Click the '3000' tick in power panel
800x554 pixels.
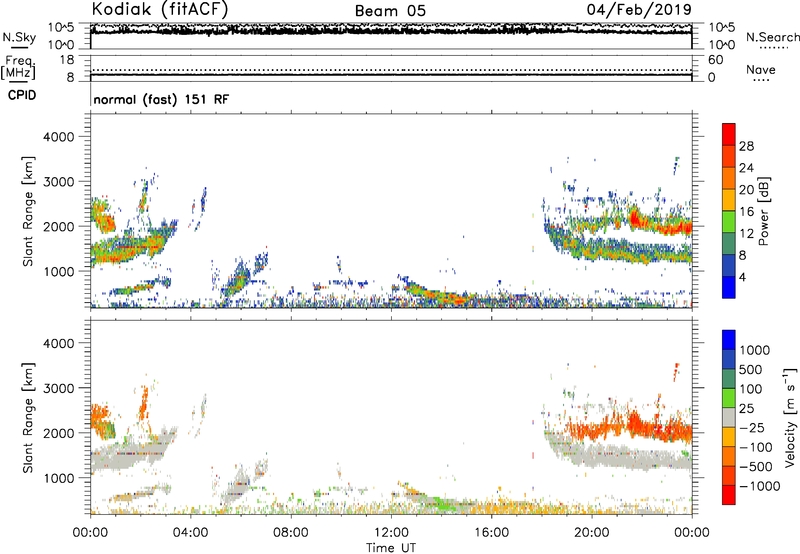[x=59, y=182]
